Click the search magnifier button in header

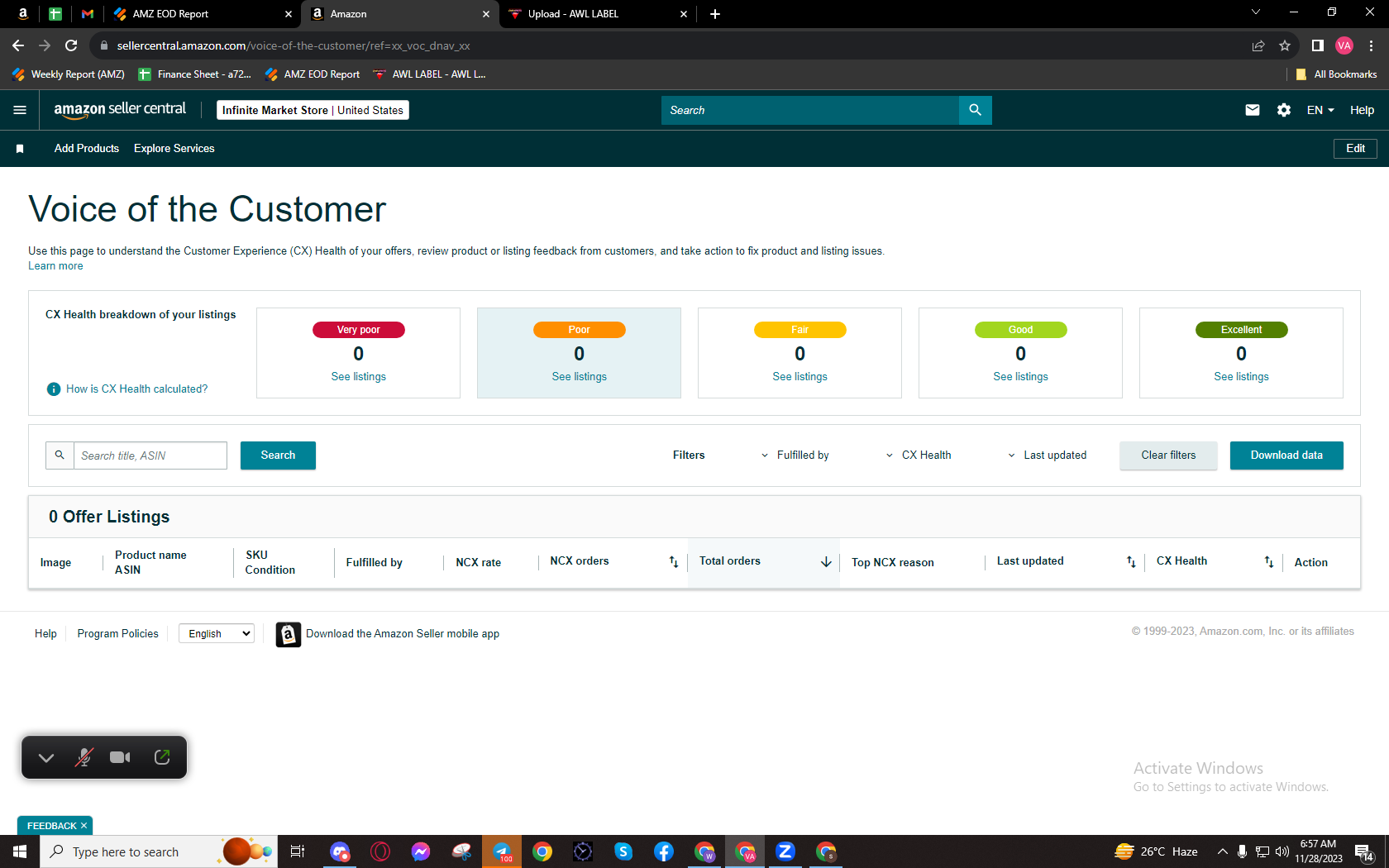click(x=975, y=110)
